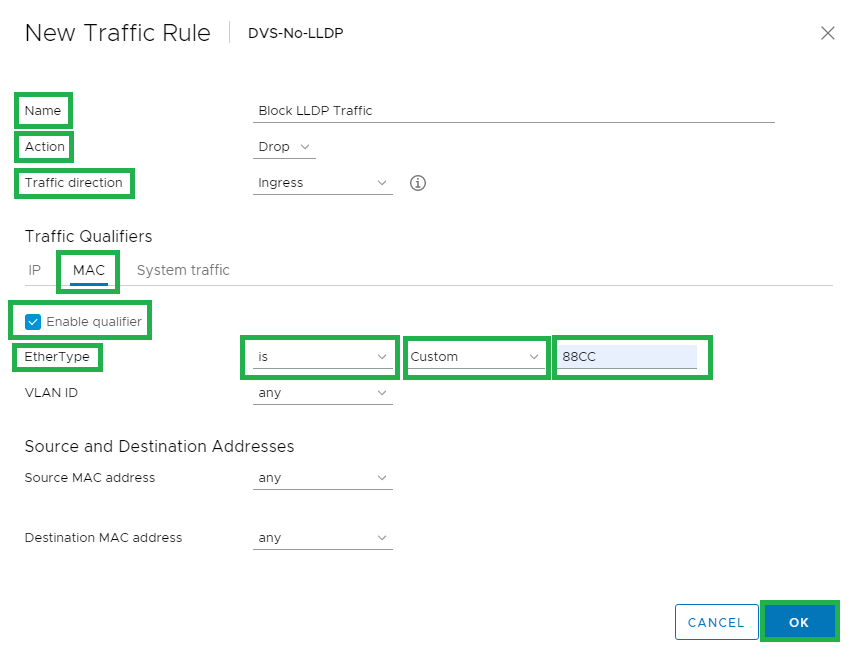The width and height of the screenshot is (857, 659).
Task: Open the Source MAC address dropdown
Action: click(322, 478)
